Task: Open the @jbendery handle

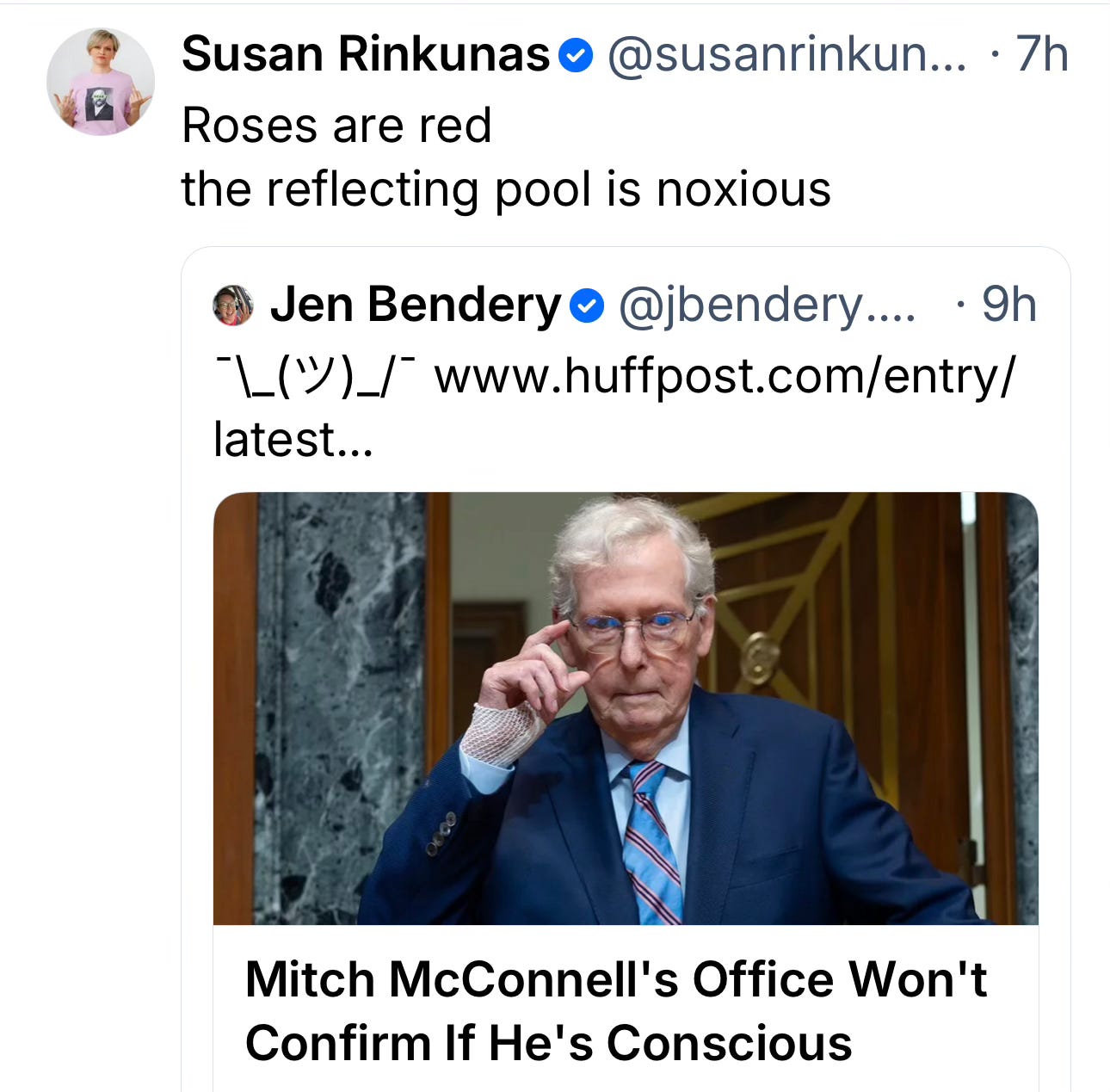Action: click(x=768, y=306)
